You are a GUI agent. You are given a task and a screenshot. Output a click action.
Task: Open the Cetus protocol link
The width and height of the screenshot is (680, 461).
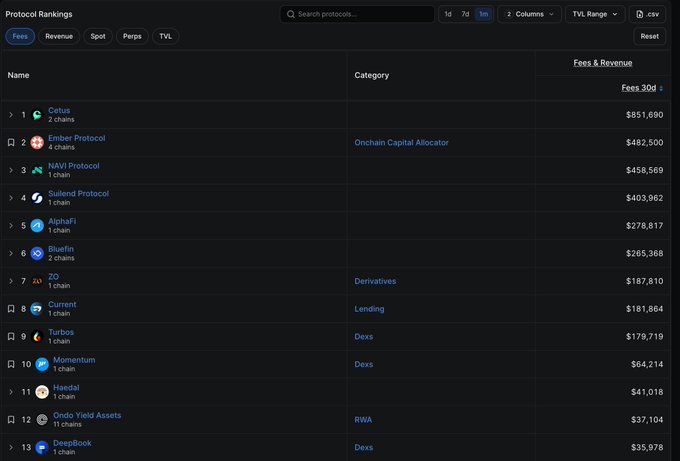pyautogui.click(x=59, y=111)
